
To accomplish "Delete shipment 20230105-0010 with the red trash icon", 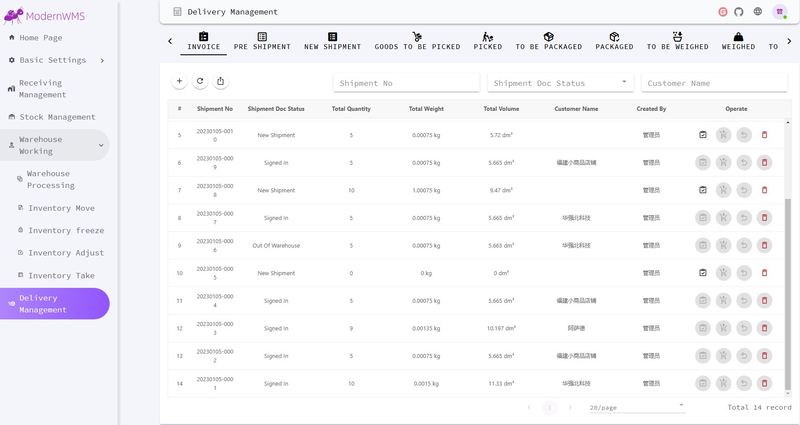I will pos(764,135).
